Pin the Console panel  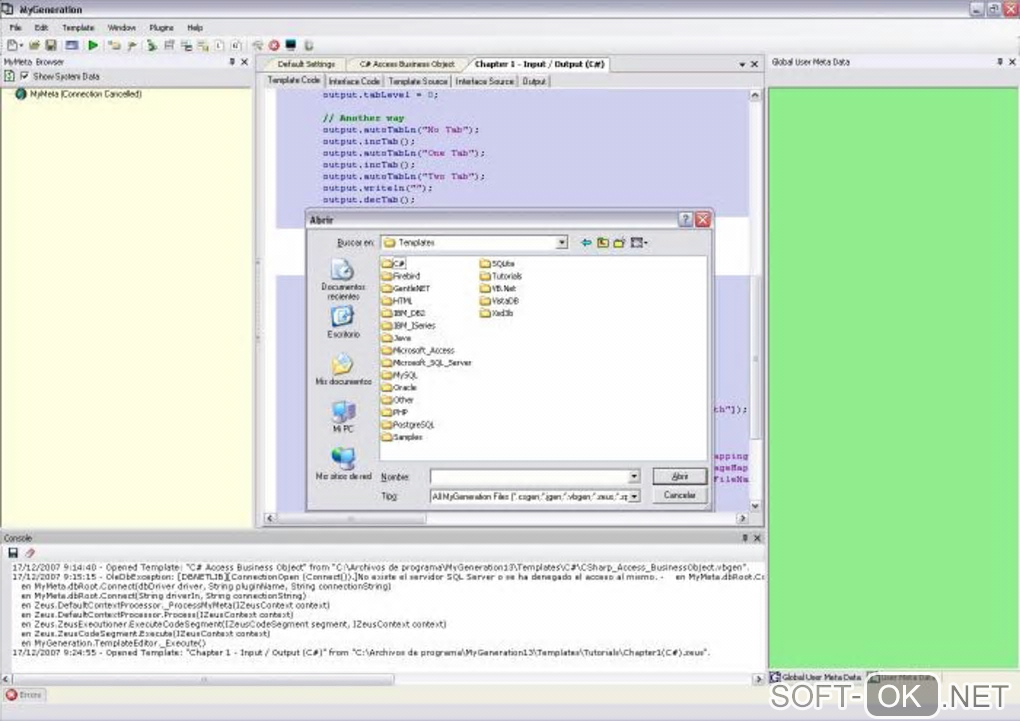(x=745, y=537)
